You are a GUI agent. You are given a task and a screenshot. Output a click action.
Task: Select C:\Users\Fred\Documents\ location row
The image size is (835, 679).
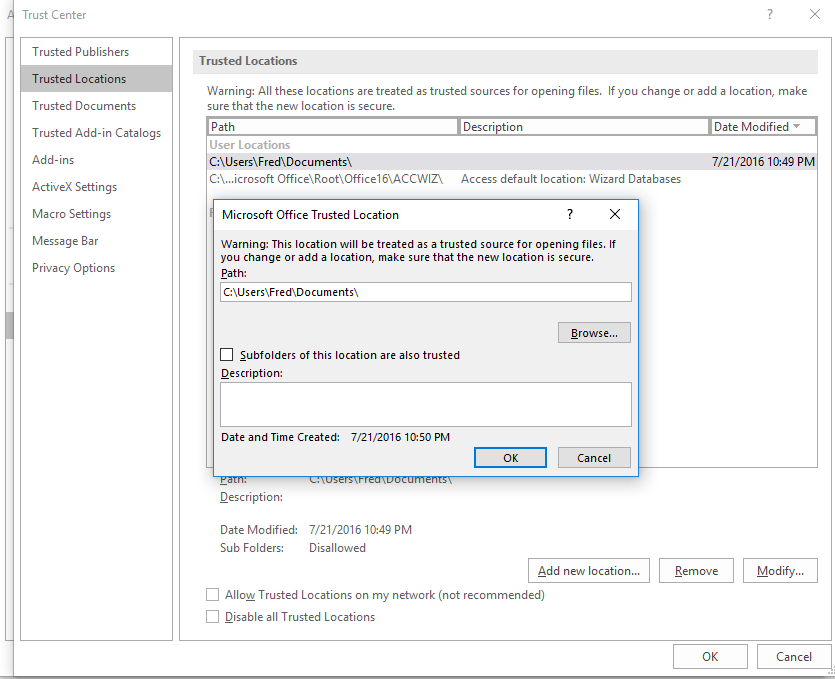tap(512, 162)
